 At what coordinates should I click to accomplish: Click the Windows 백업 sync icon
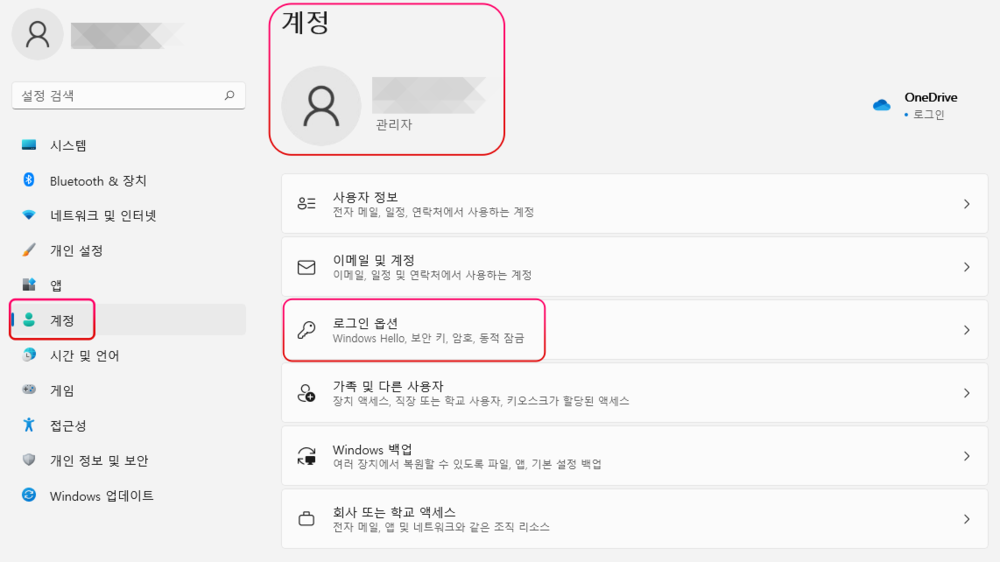pyautogui.click(x=307, y=456)
